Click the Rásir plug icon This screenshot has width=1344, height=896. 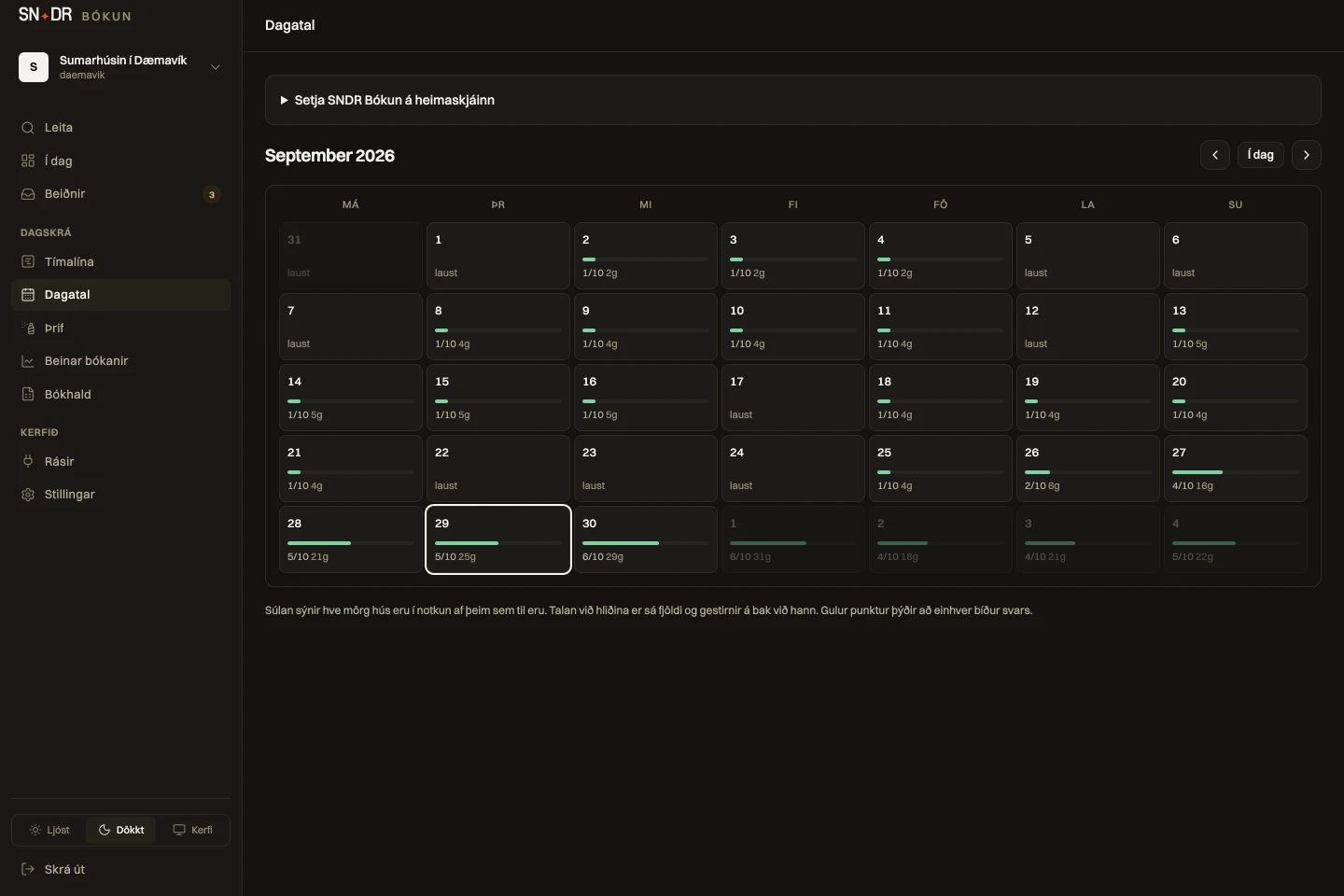(x=28, y=461)
